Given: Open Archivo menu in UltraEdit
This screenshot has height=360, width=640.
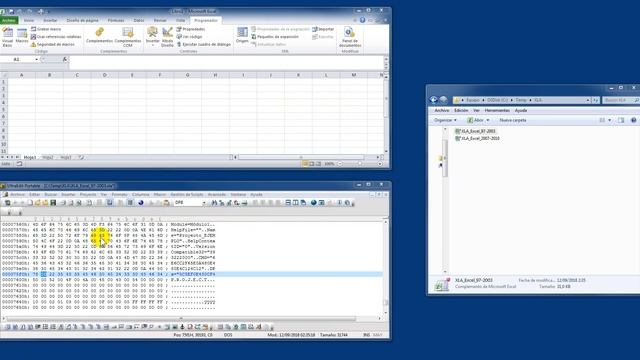Looking at the screenshot, I should click(18, 195).
